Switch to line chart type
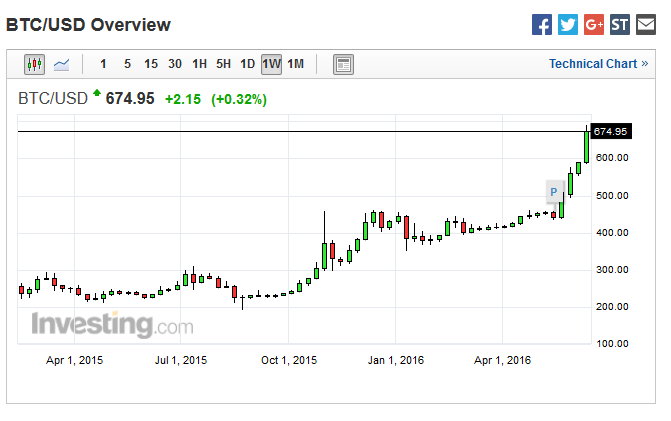The height and width of the screenshot is (421, 671). (x=62, y=65)
